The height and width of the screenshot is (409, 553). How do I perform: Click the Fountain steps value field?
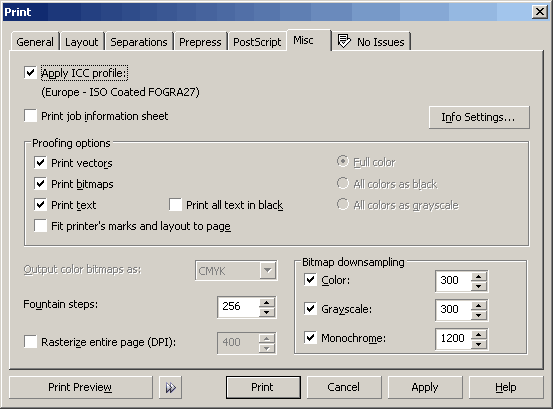tap(238, 307)
